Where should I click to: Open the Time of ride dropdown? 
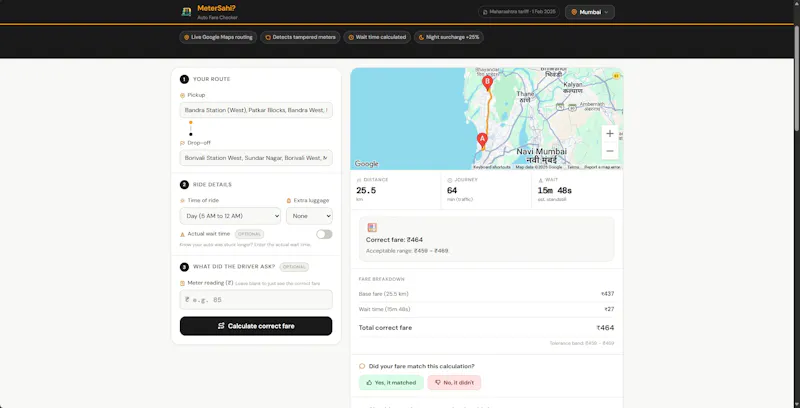tap(230, 216)
